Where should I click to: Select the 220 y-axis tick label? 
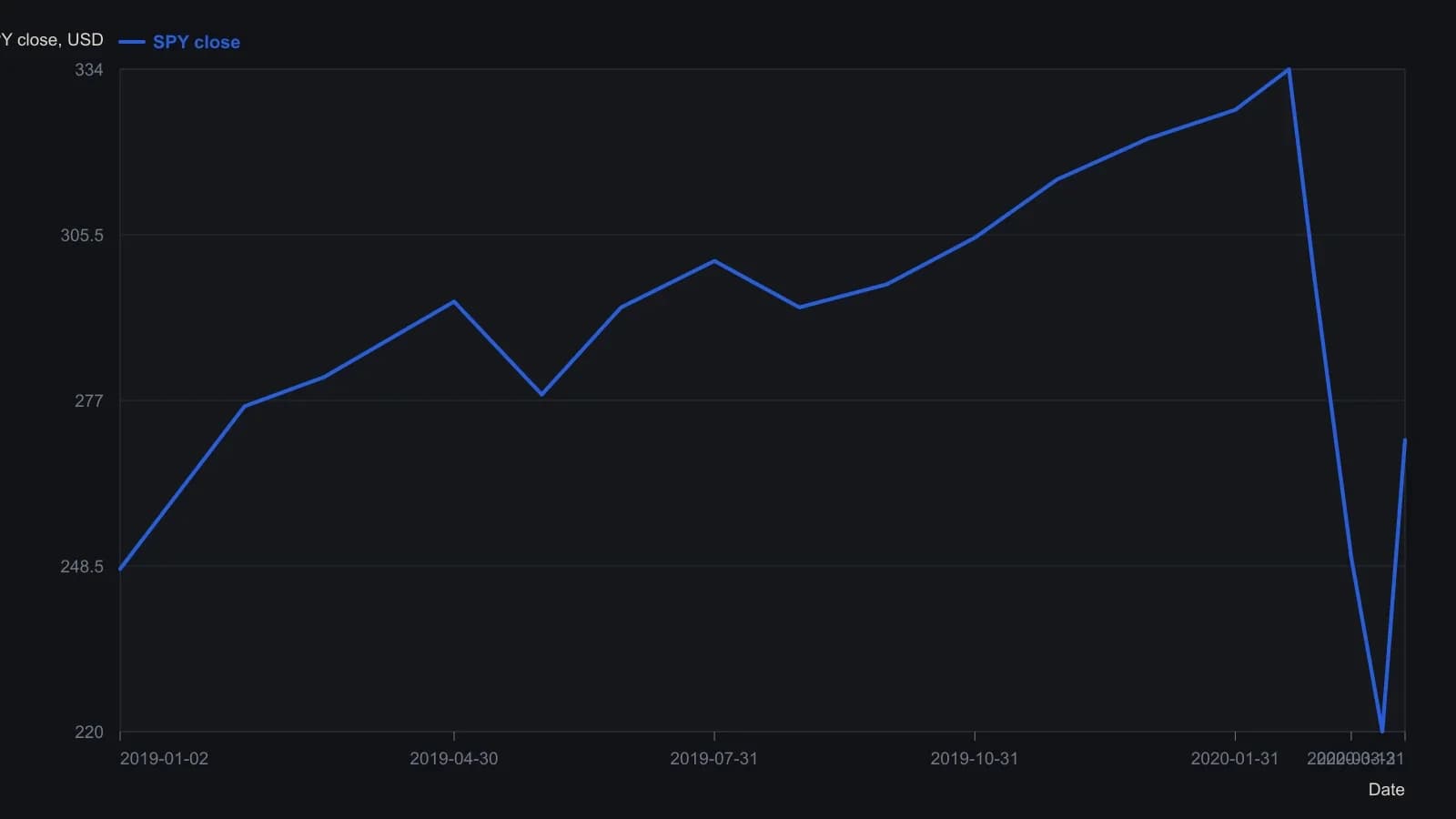[89, 732]
